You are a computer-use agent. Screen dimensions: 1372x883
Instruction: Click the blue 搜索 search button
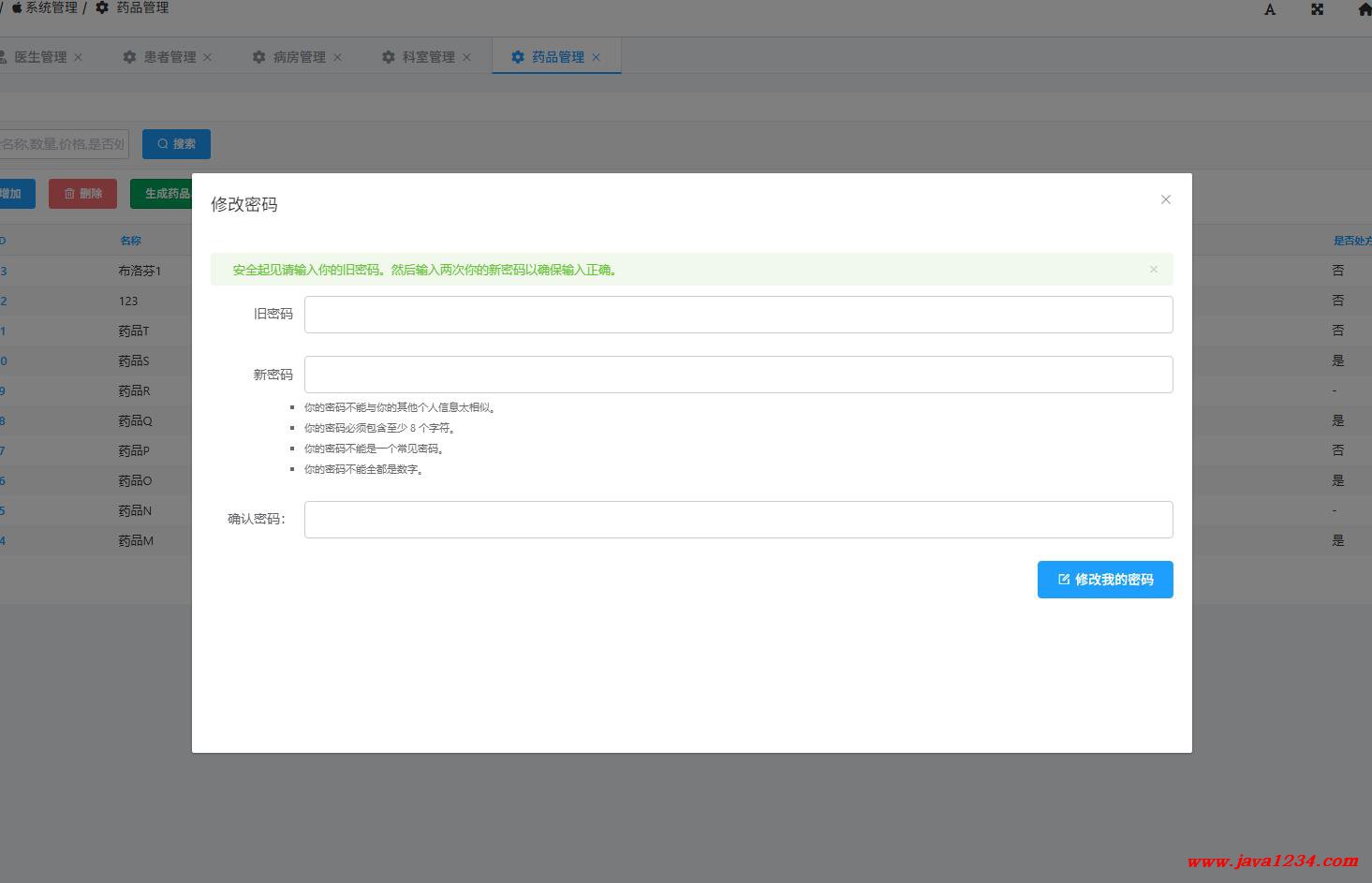(176, 144)
